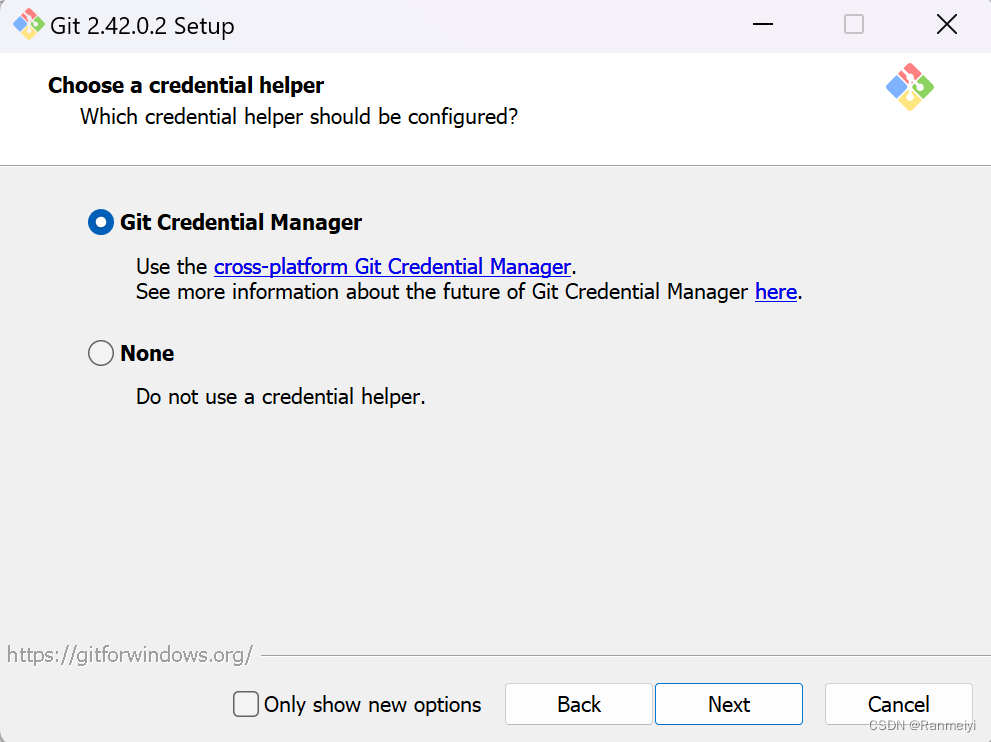The height and width of the screenshot is (742, 991).
Task: Close the Git Setup window
Action: pos(946,25)
